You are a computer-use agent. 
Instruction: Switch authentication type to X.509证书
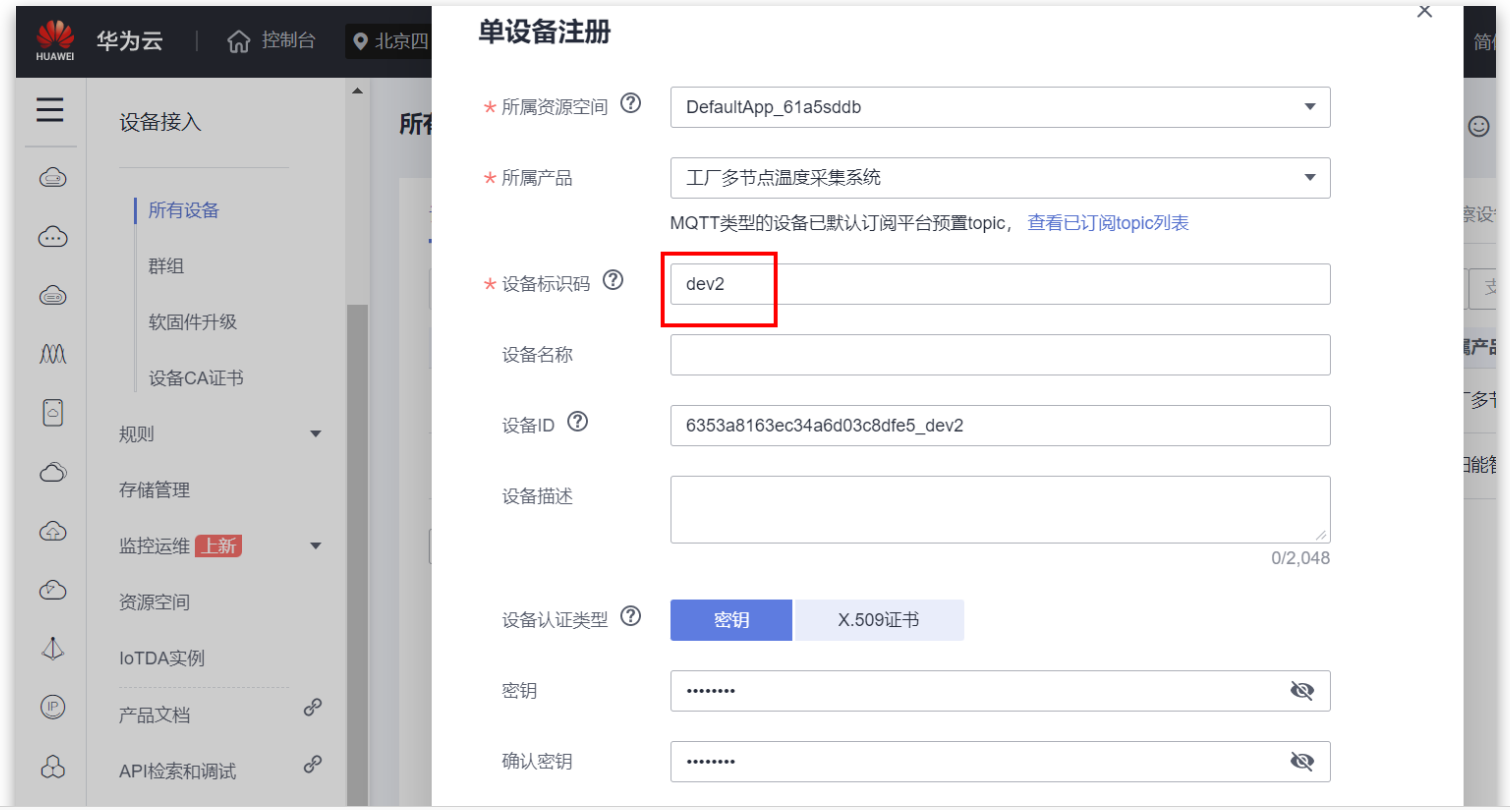[x=879, y=620]
